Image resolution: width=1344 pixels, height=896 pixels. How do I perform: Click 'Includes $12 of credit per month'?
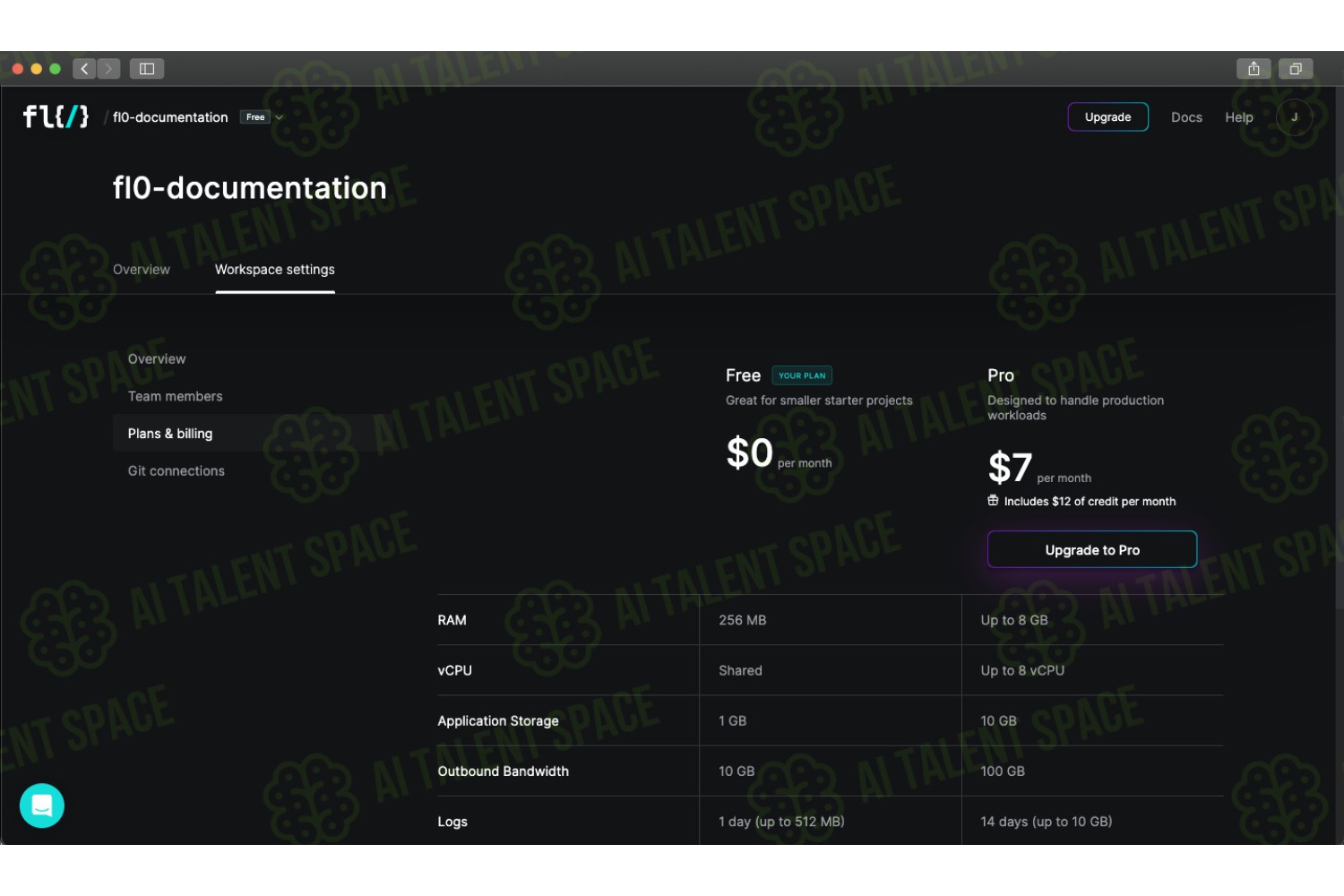[x=1090, y=502]
